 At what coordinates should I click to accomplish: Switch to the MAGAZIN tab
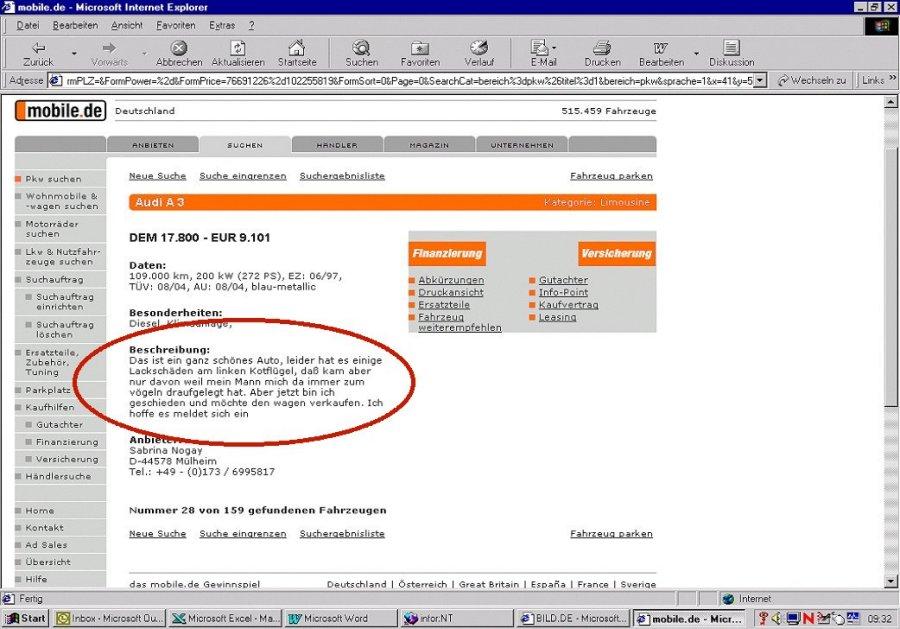429,145
